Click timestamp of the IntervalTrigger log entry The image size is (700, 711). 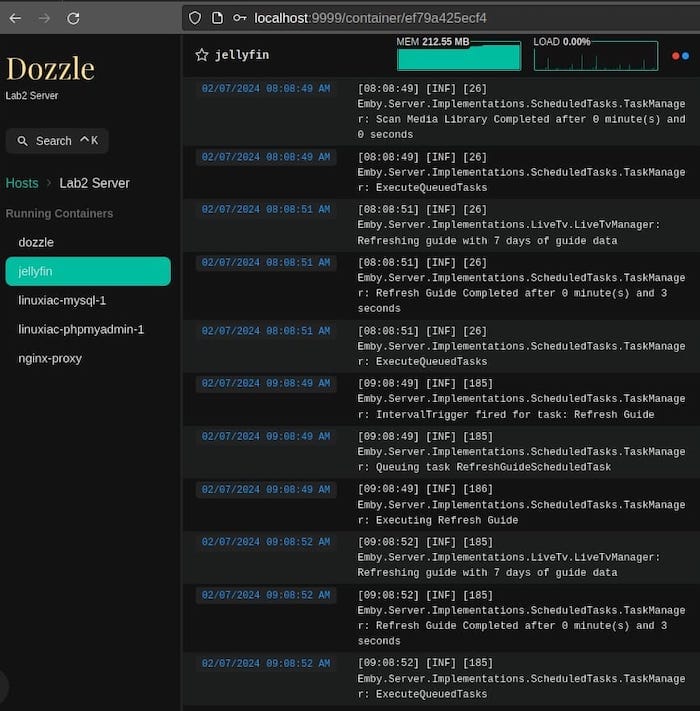[x=266, y=384]
